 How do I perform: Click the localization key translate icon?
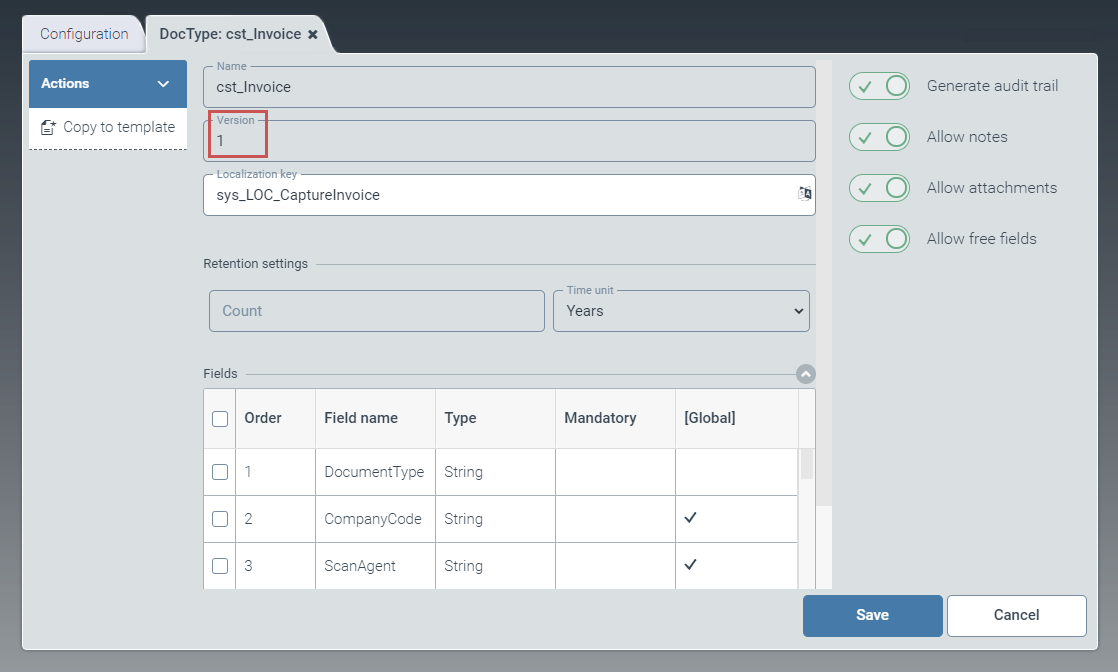[x=804, y=194]
